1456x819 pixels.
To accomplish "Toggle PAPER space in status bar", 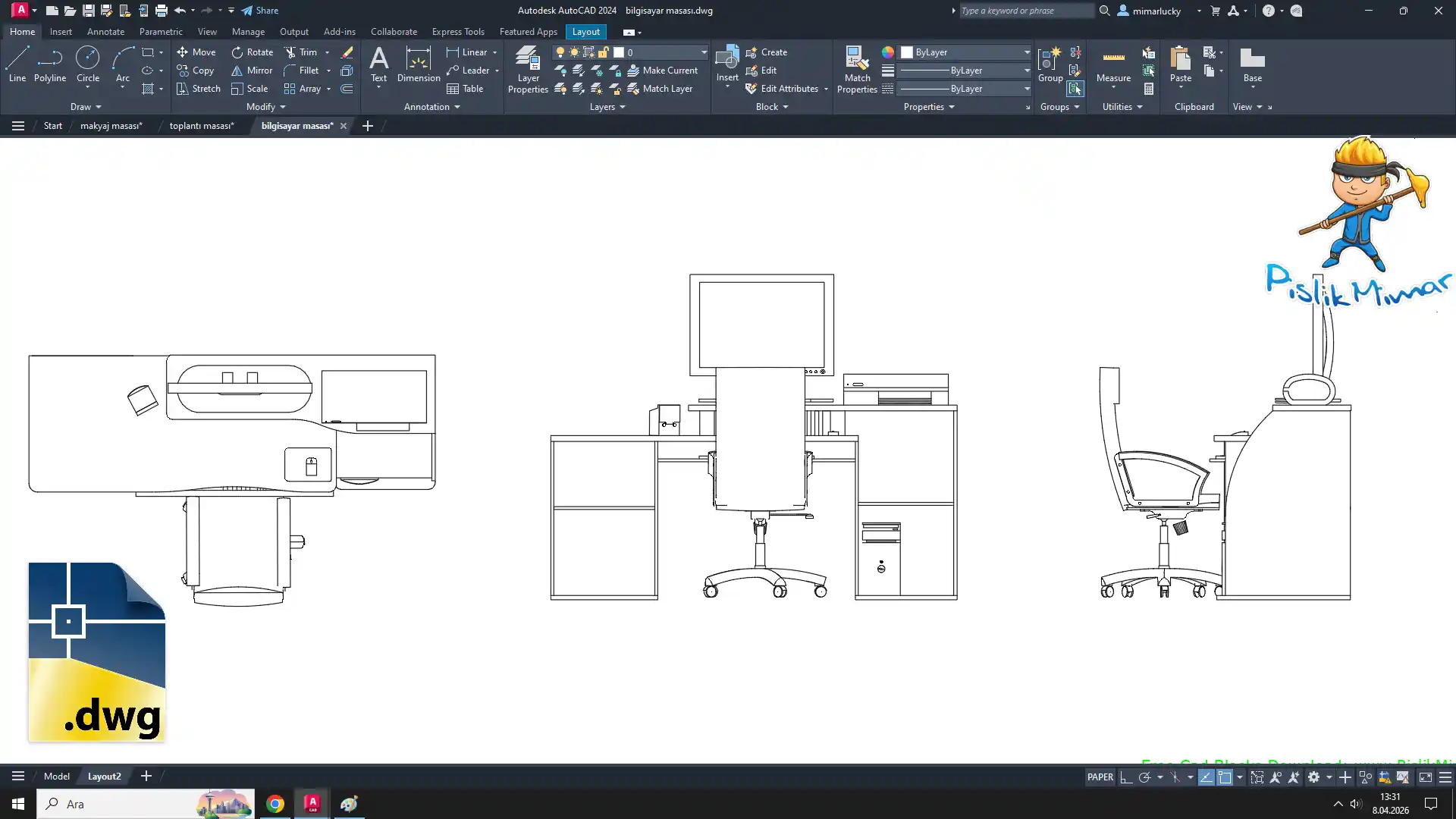I will (1100, 777).
